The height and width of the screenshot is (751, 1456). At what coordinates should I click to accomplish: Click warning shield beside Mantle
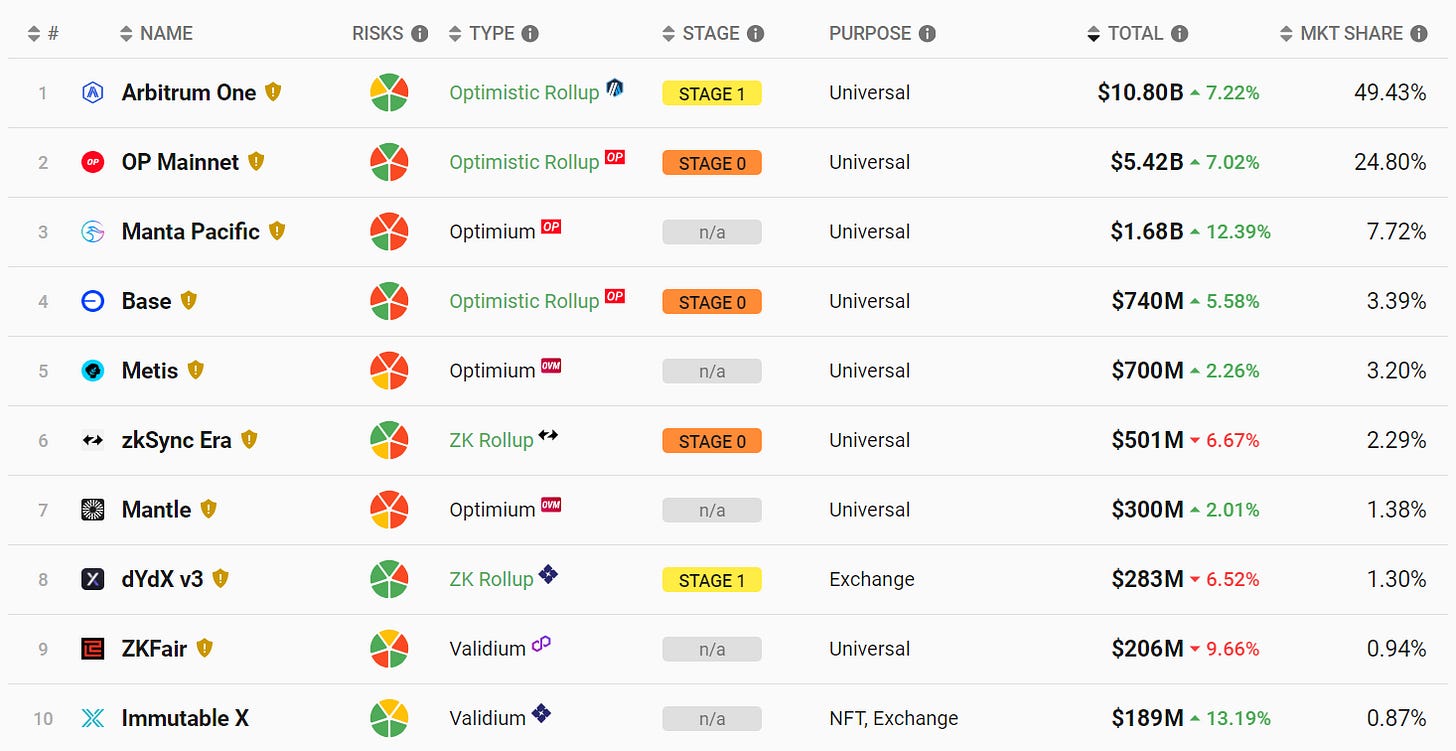point(208,509)
